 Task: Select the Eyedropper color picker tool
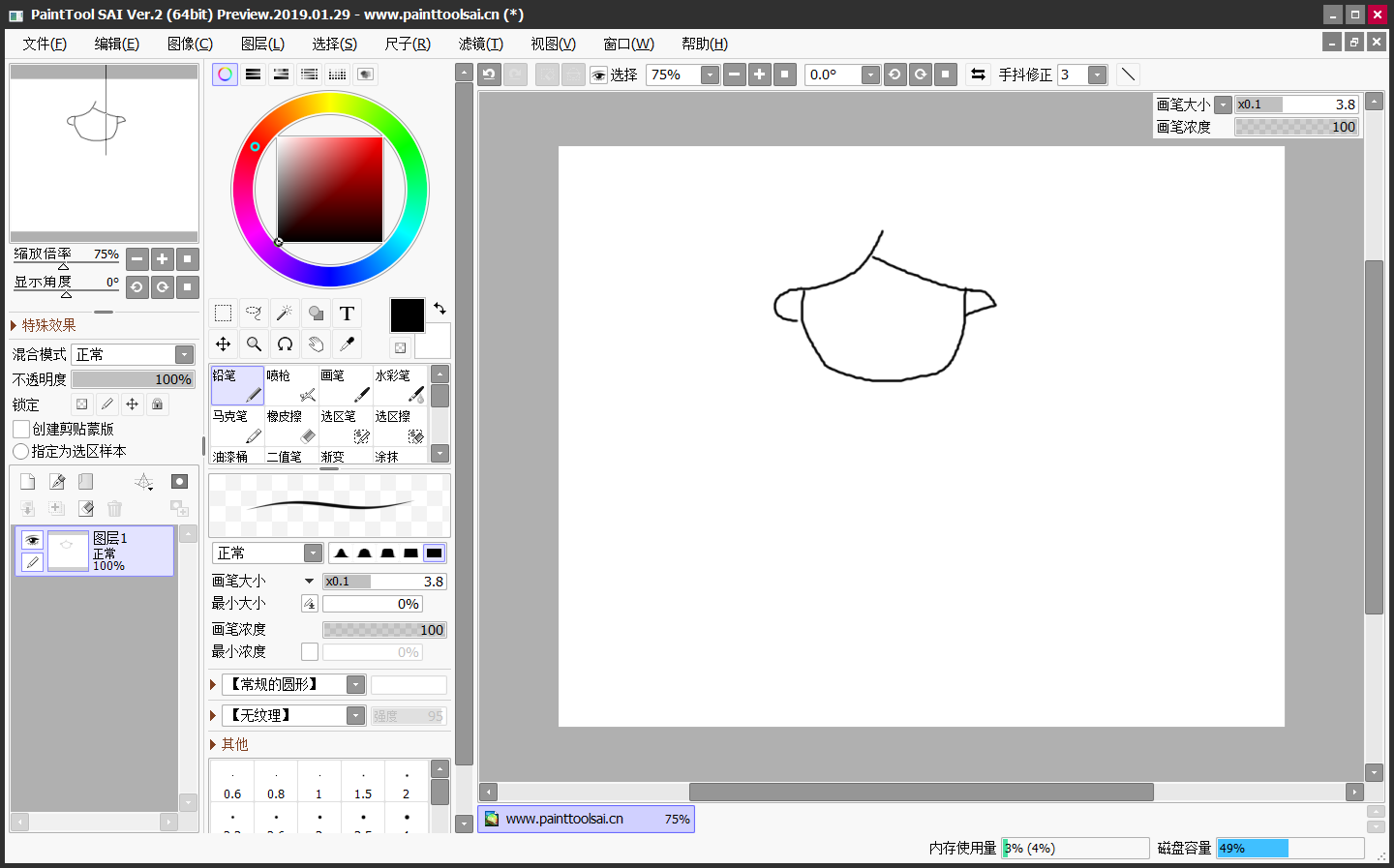(347, 344)
